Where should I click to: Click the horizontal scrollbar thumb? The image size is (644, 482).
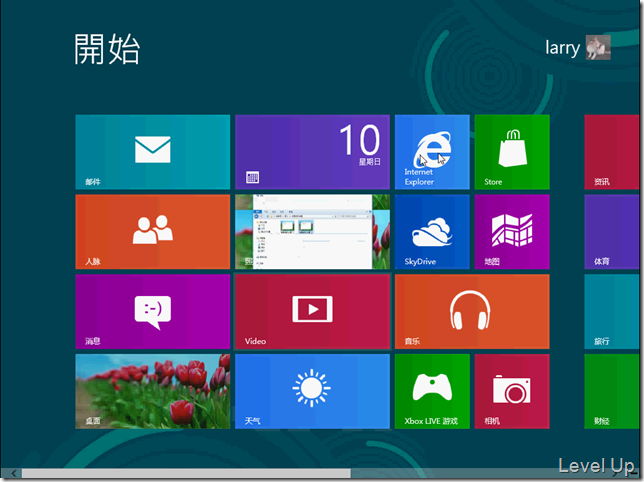186,473
